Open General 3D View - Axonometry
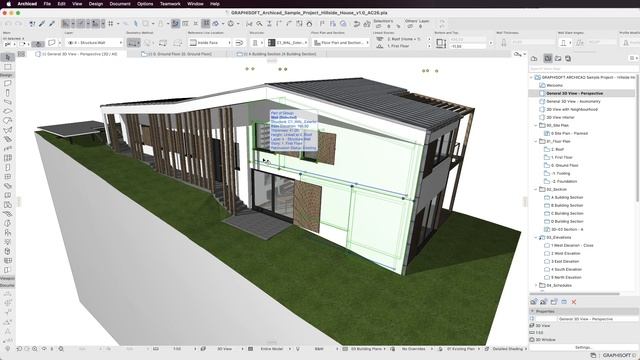The width and height of the screenshot is (640, 360). tap(573, 101)
